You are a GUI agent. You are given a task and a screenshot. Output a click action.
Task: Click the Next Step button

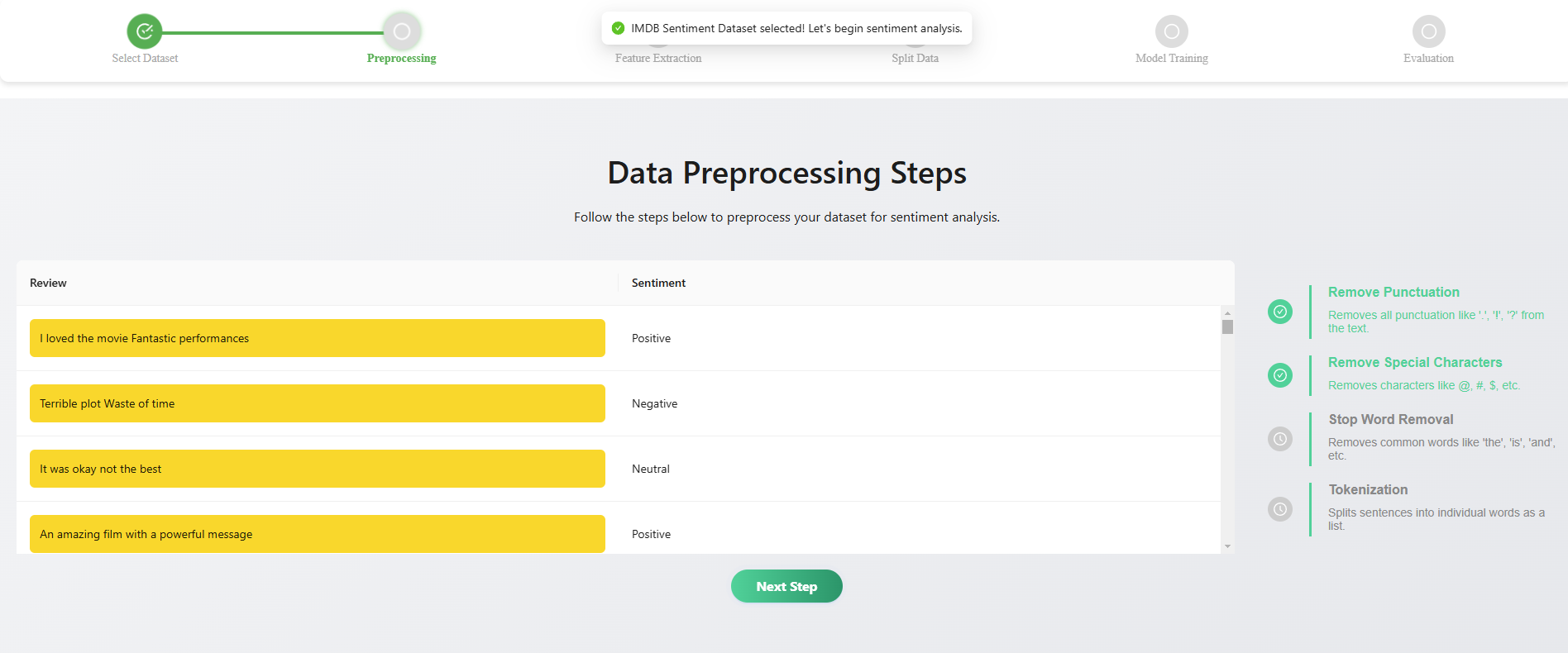pos(786,586)
